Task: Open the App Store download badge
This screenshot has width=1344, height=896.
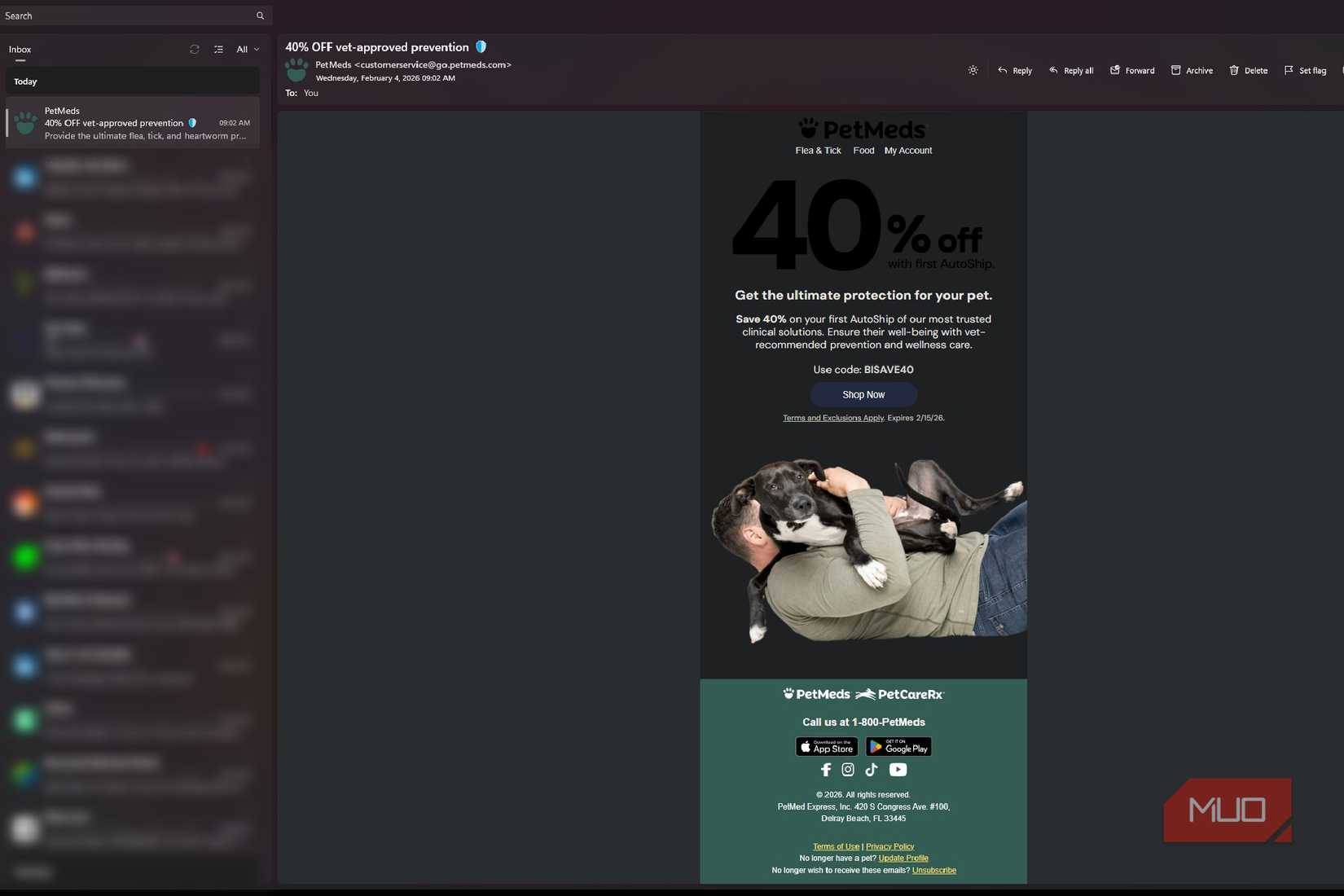Action: point(826,747)
